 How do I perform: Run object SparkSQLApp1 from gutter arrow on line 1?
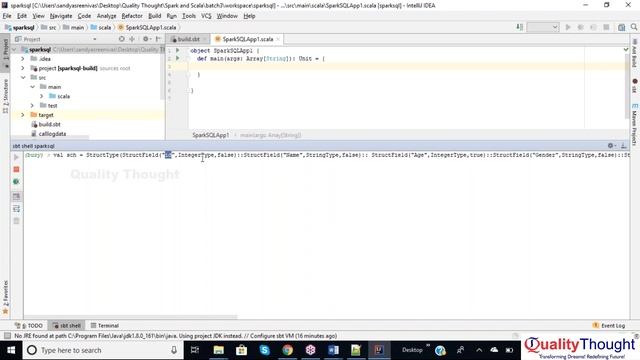[178, 51]
